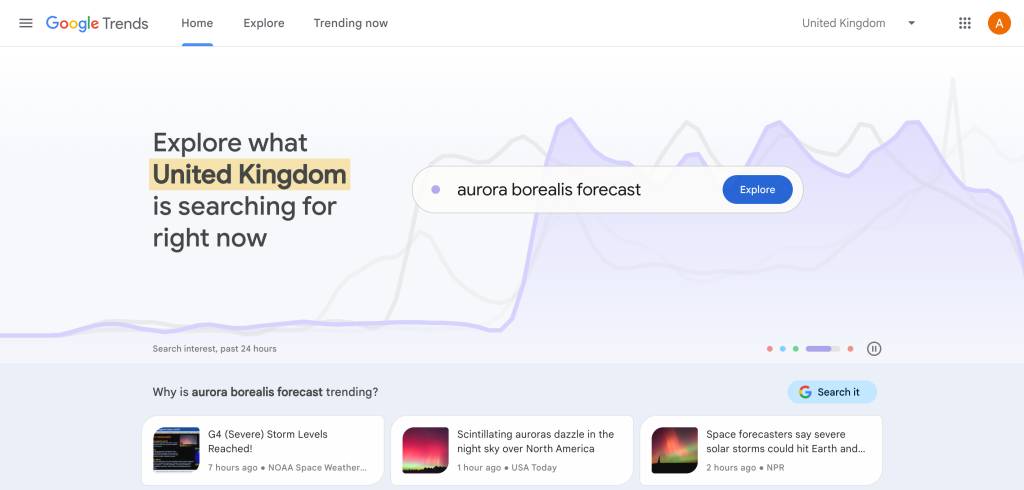The height and width of the screenshot is (490, 1024).
Task: Jump to the blue carousel dot
Action: 783,349
